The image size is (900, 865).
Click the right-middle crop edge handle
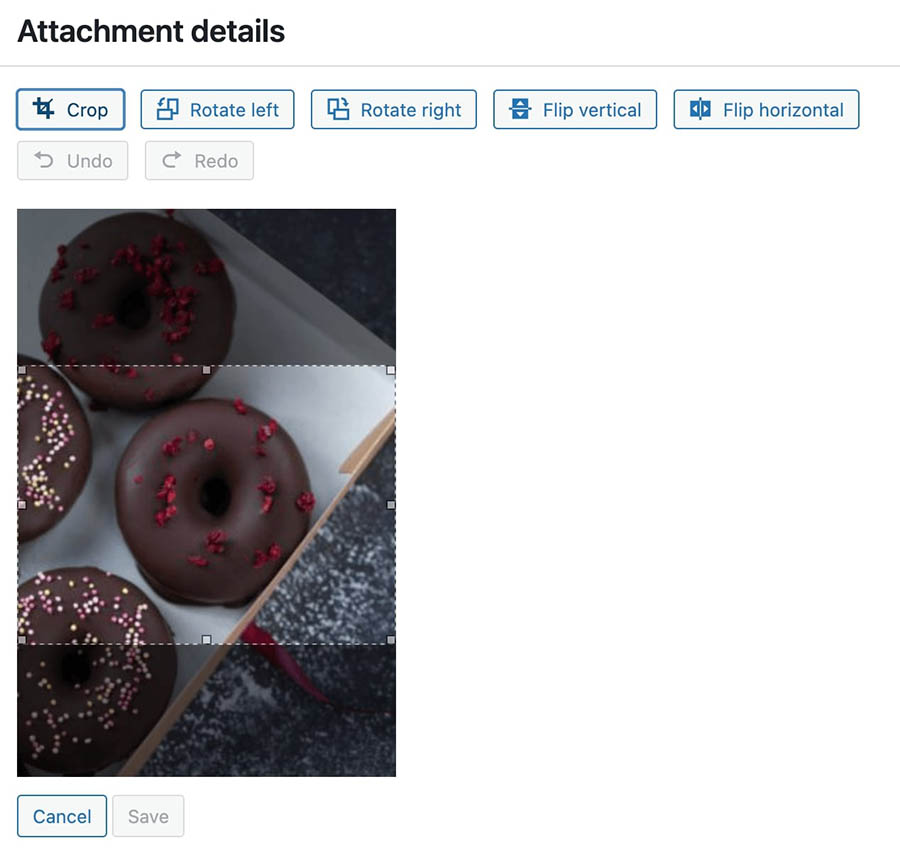[391, 505]
